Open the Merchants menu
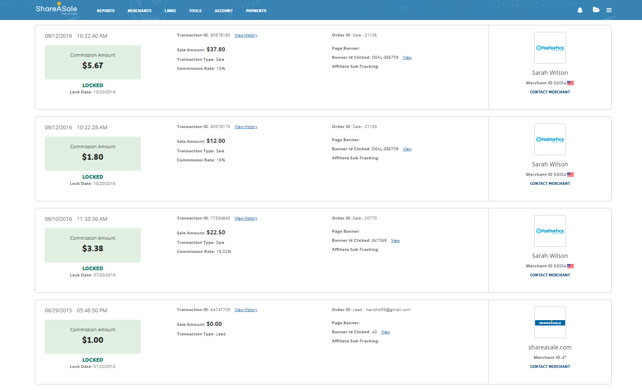This screenshot has height=390, width=642. click(x=140, y=11)
